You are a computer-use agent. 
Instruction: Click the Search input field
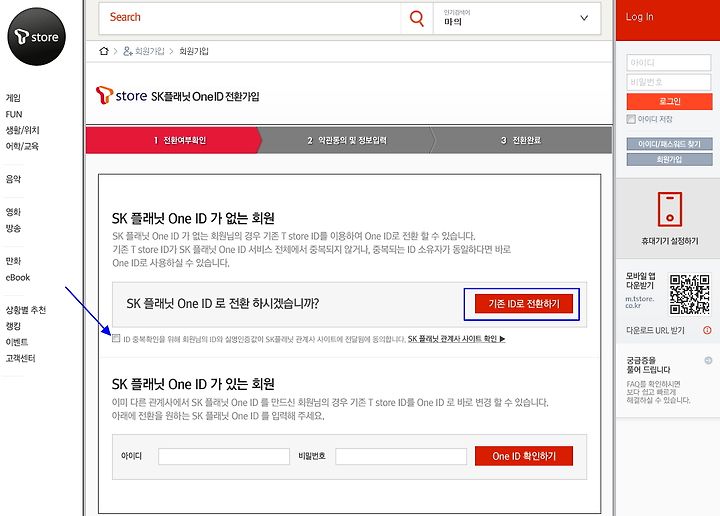250,18
